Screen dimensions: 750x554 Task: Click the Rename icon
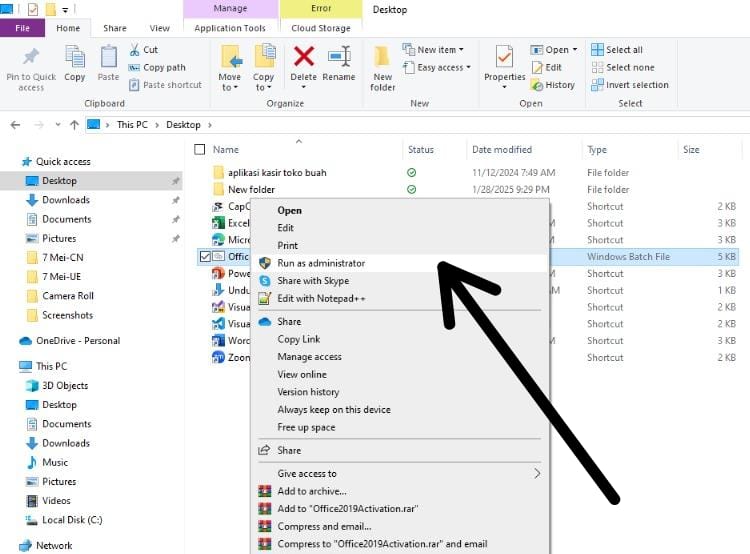point(339,56)
